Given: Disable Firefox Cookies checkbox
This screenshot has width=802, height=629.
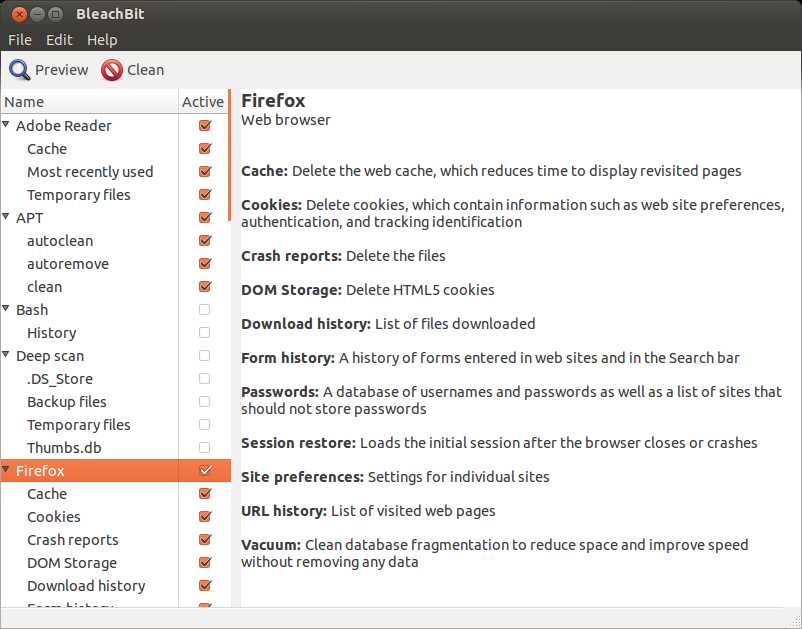Looking at the screenshot, I should coord(205,516).
